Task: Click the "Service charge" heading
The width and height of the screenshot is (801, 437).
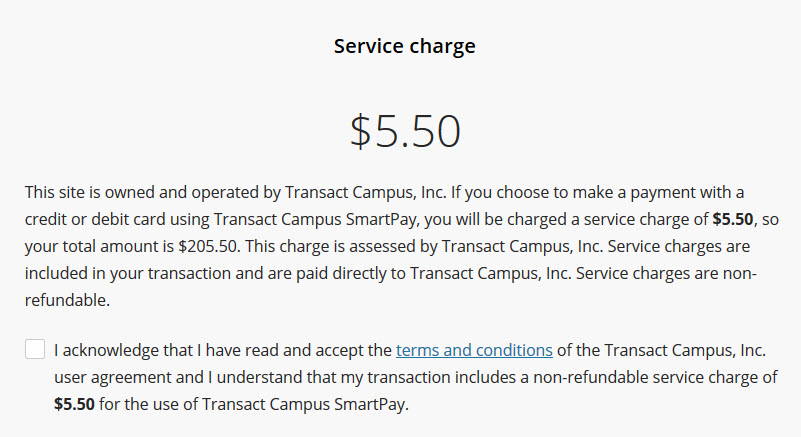Action: tap(405, 46)
